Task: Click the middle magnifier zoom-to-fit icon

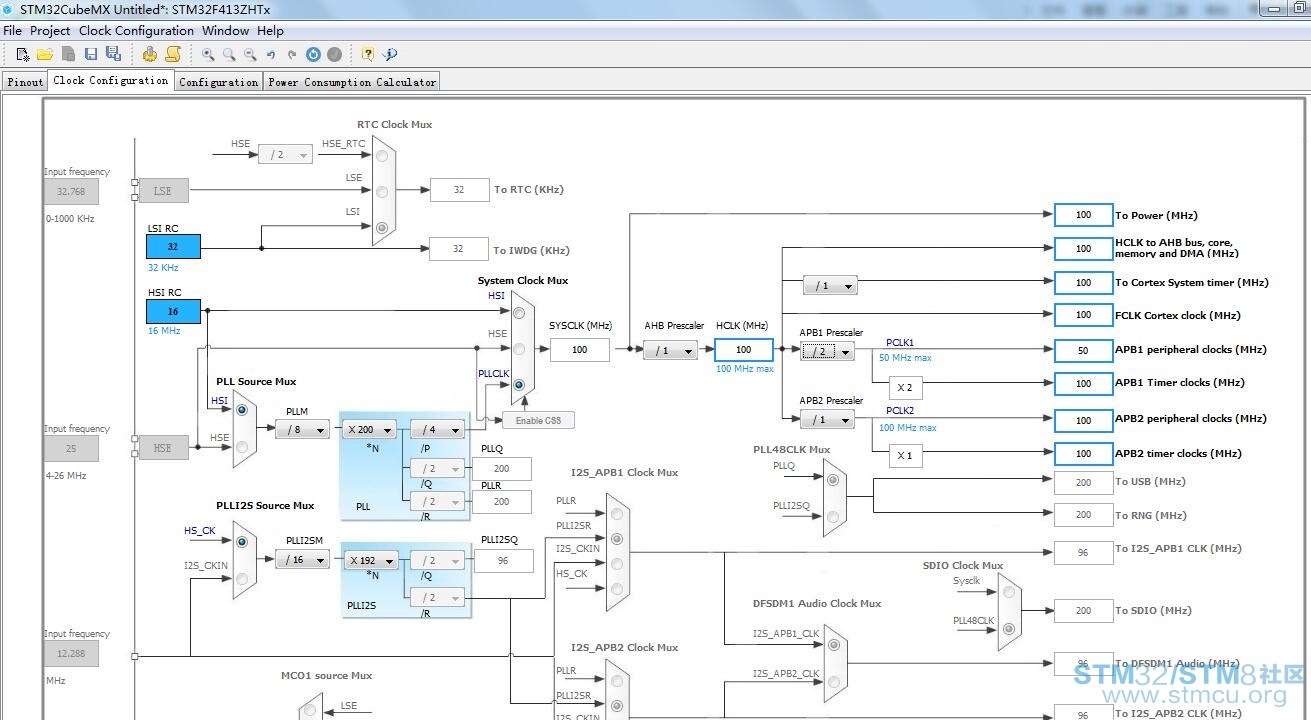Action: (x=229, y=54)
